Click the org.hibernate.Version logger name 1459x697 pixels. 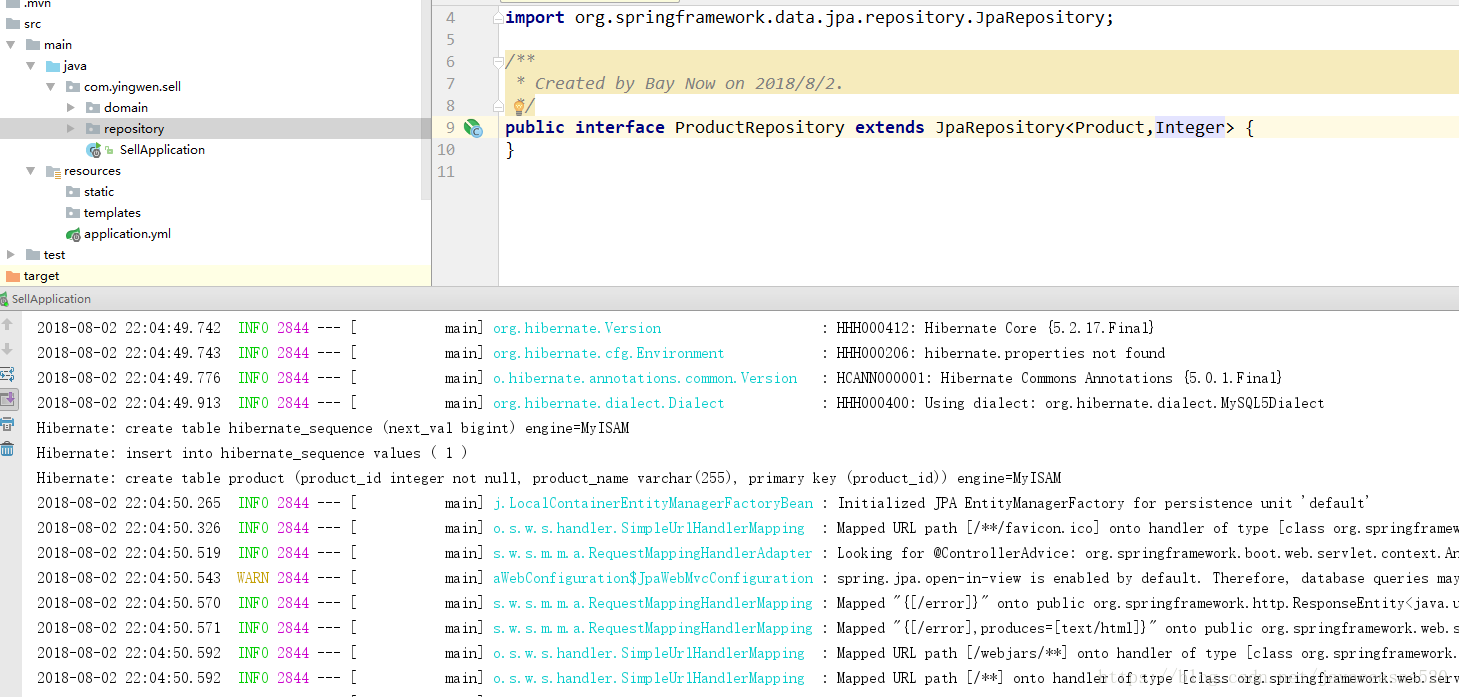tap(577, 328)
